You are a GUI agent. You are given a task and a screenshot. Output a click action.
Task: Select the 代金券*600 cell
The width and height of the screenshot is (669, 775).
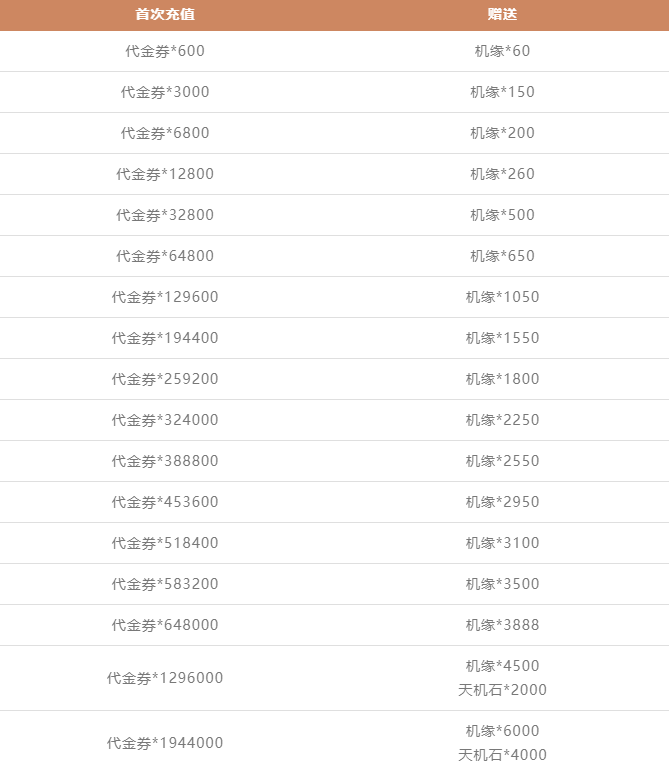(165, 51)
